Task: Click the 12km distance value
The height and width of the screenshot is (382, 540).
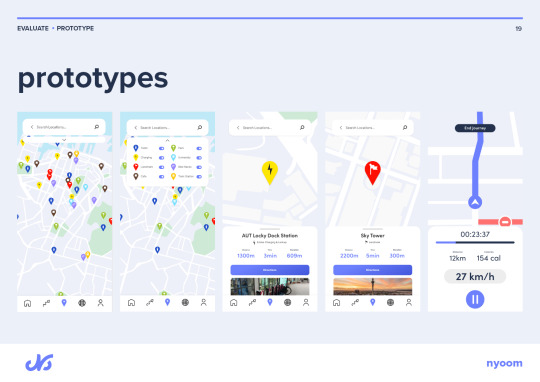Action: [x=458, y=258]
